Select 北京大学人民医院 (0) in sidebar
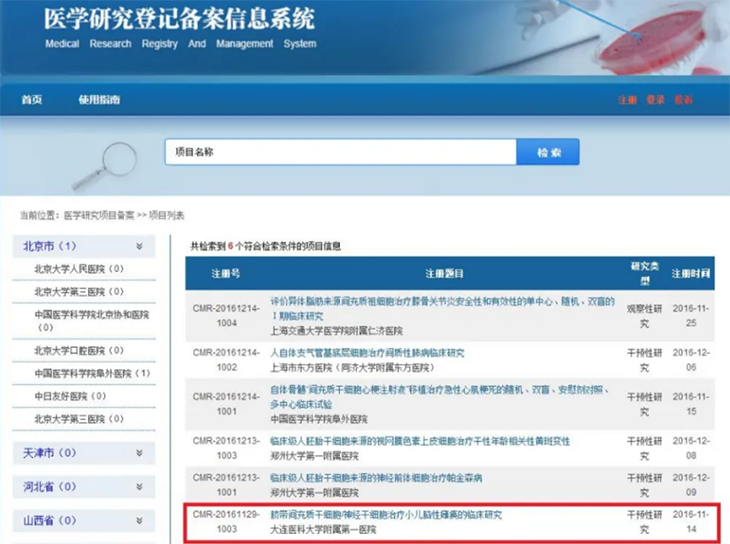 point(79,269)
